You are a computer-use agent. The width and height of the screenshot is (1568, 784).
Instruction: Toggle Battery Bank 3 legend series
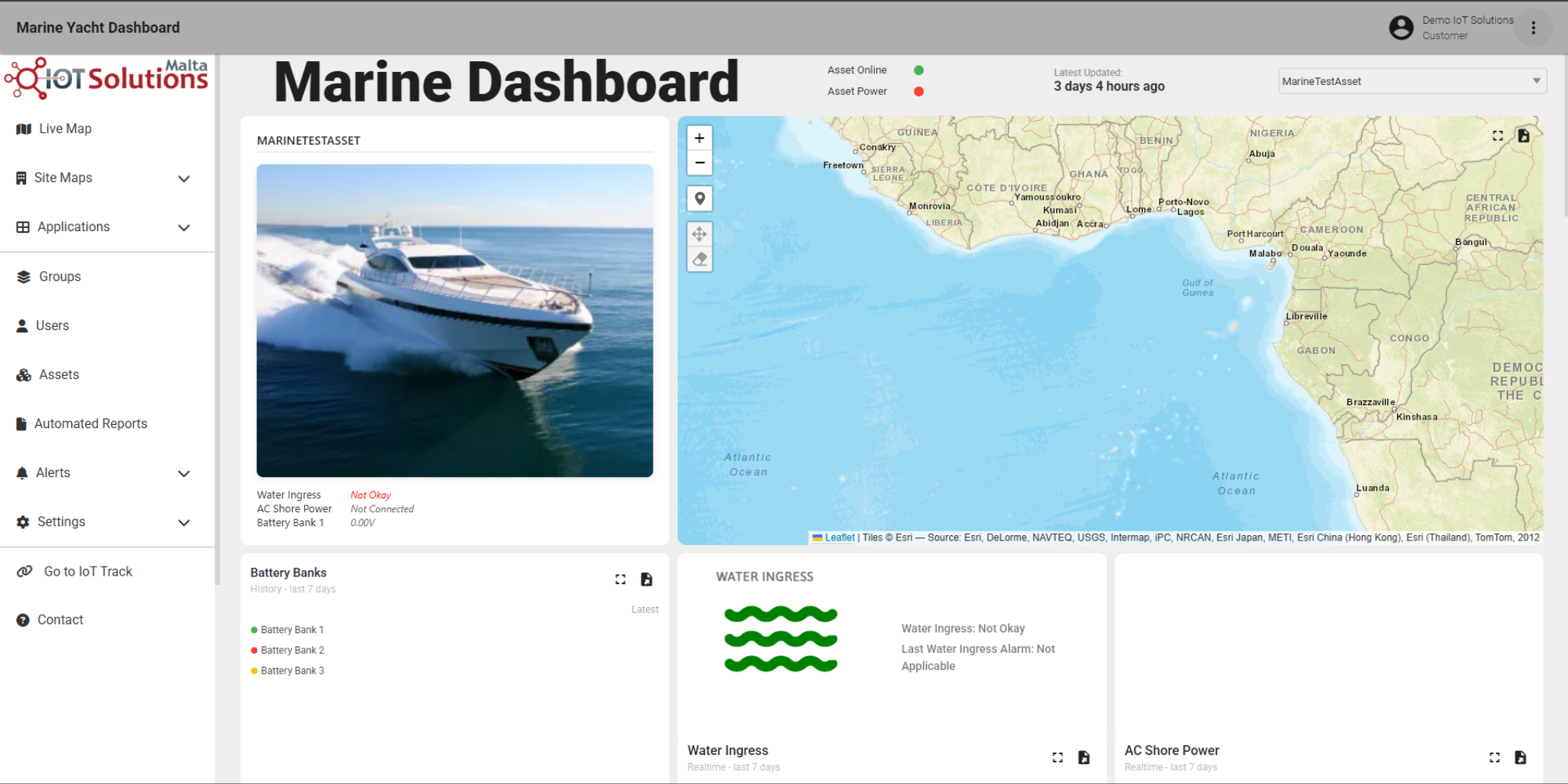pos(287,671)
